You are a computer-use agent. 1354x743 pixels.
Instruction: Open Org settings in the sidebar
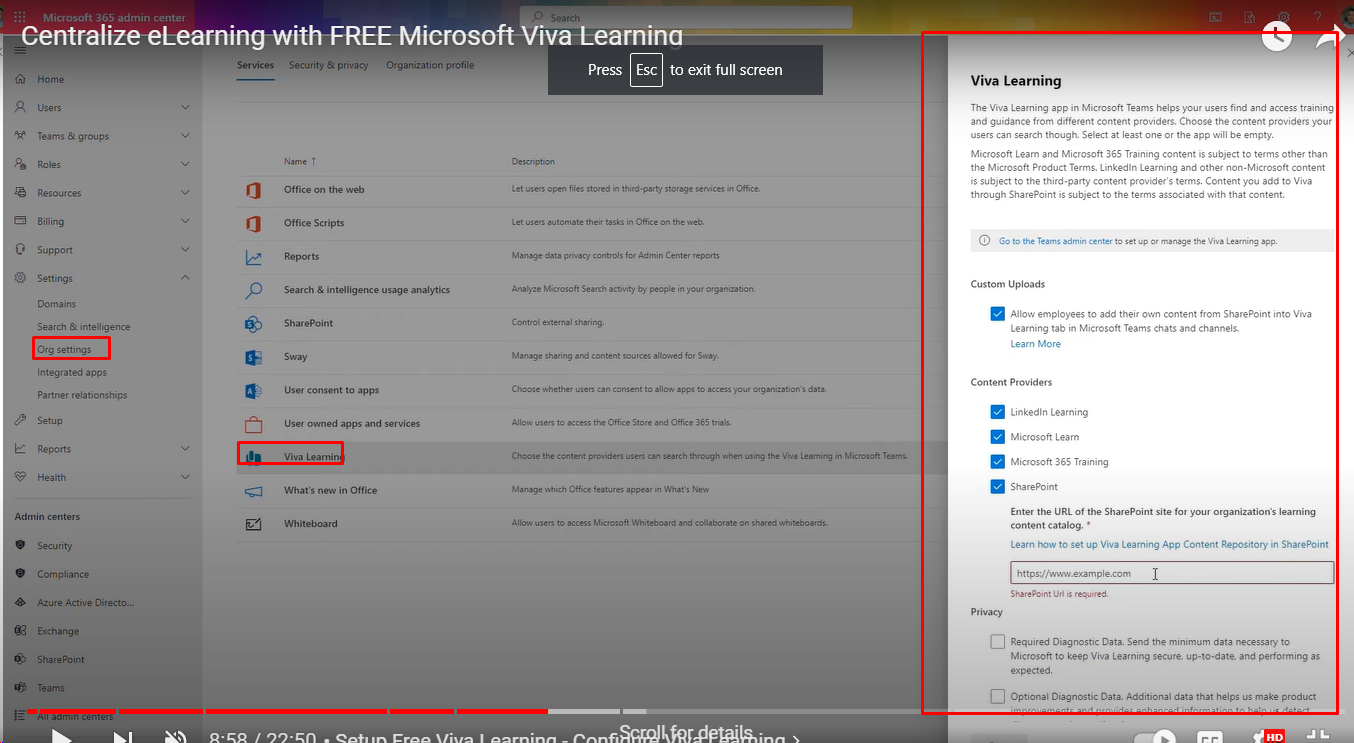pos(64,350)
